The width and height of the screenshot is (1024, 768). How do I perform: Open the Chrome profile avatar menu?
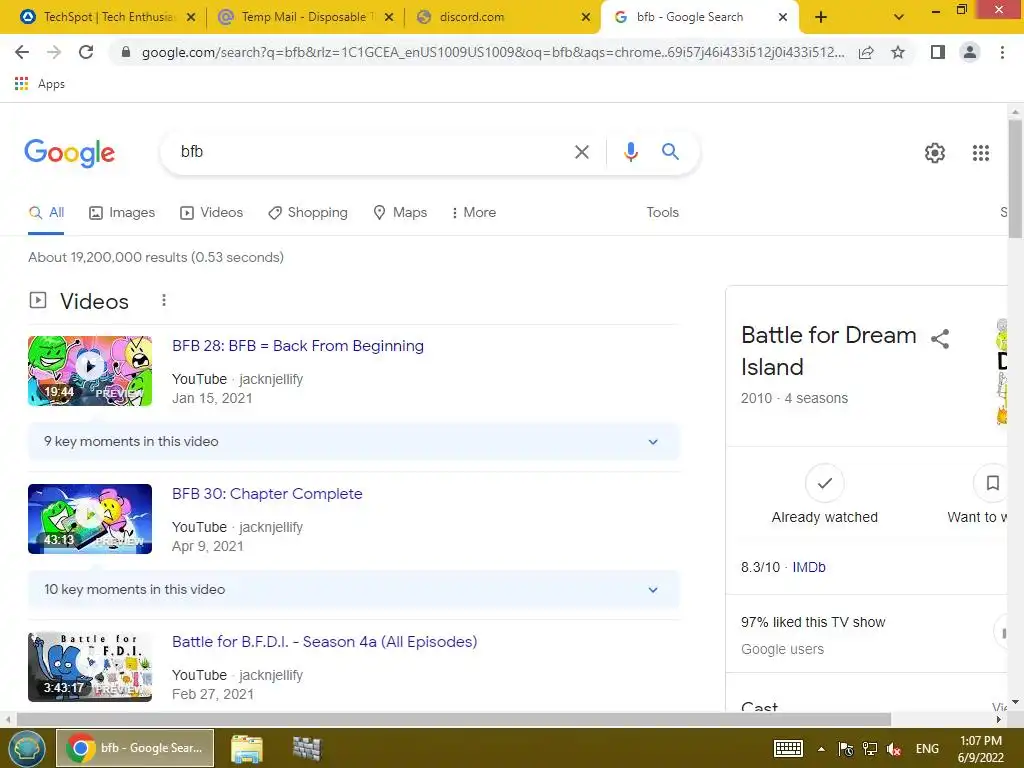[x=970, y=52]
